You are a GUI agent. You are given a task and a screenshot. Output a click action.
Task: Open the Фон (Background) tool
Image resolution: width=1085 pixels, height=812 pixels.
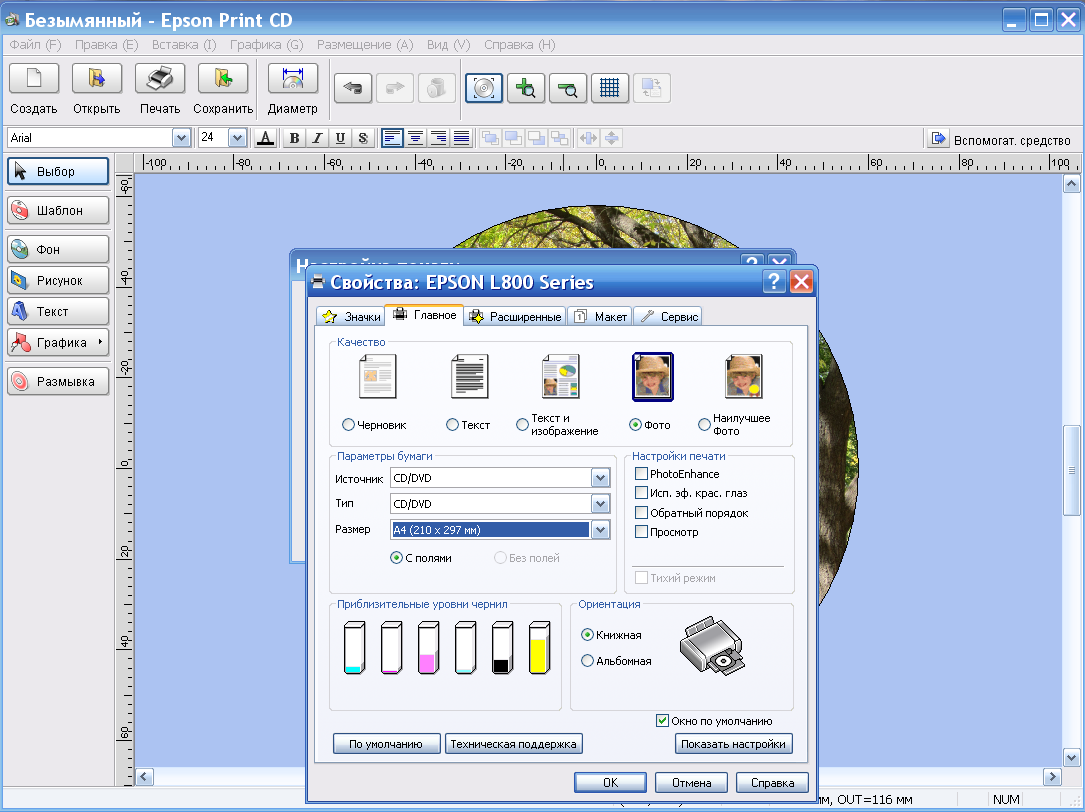click(58, 249)
